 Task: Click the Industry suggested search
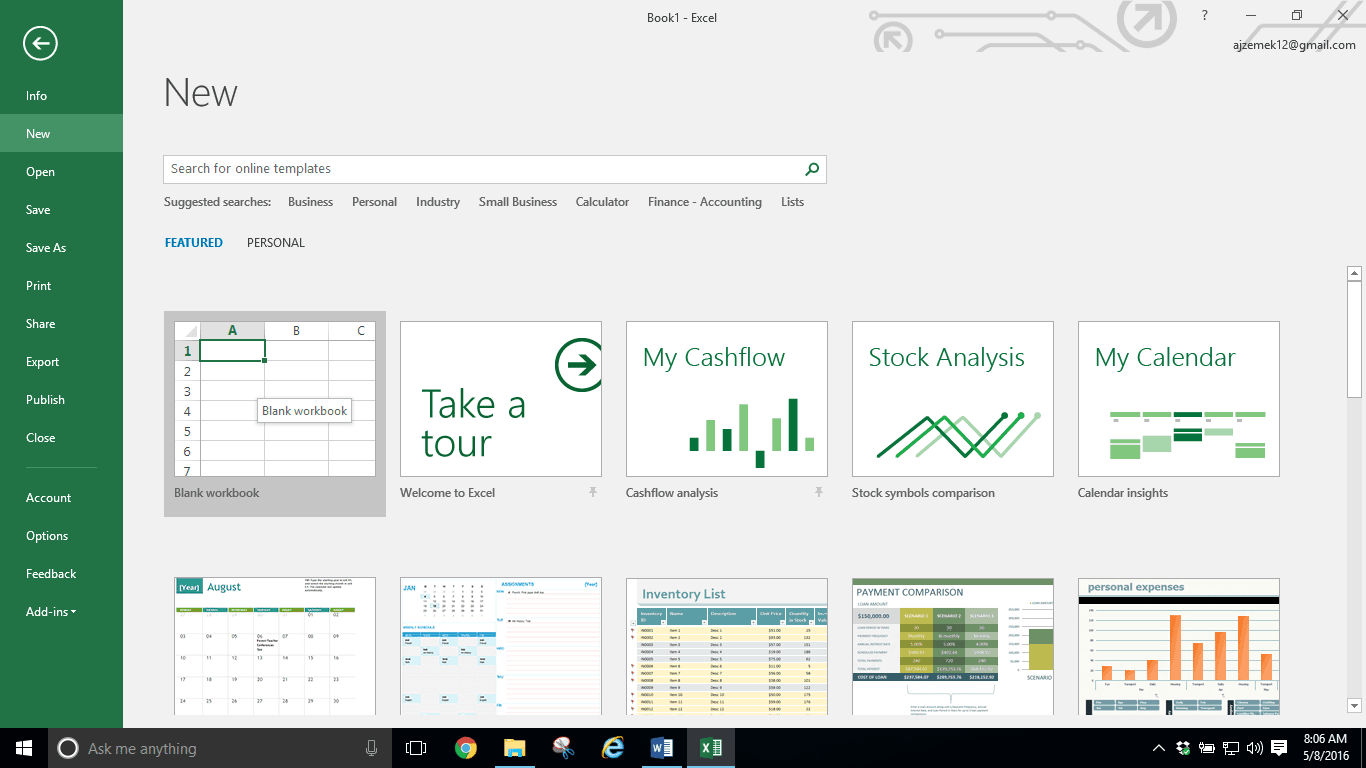pyautogui.click(x=438, y=202)
